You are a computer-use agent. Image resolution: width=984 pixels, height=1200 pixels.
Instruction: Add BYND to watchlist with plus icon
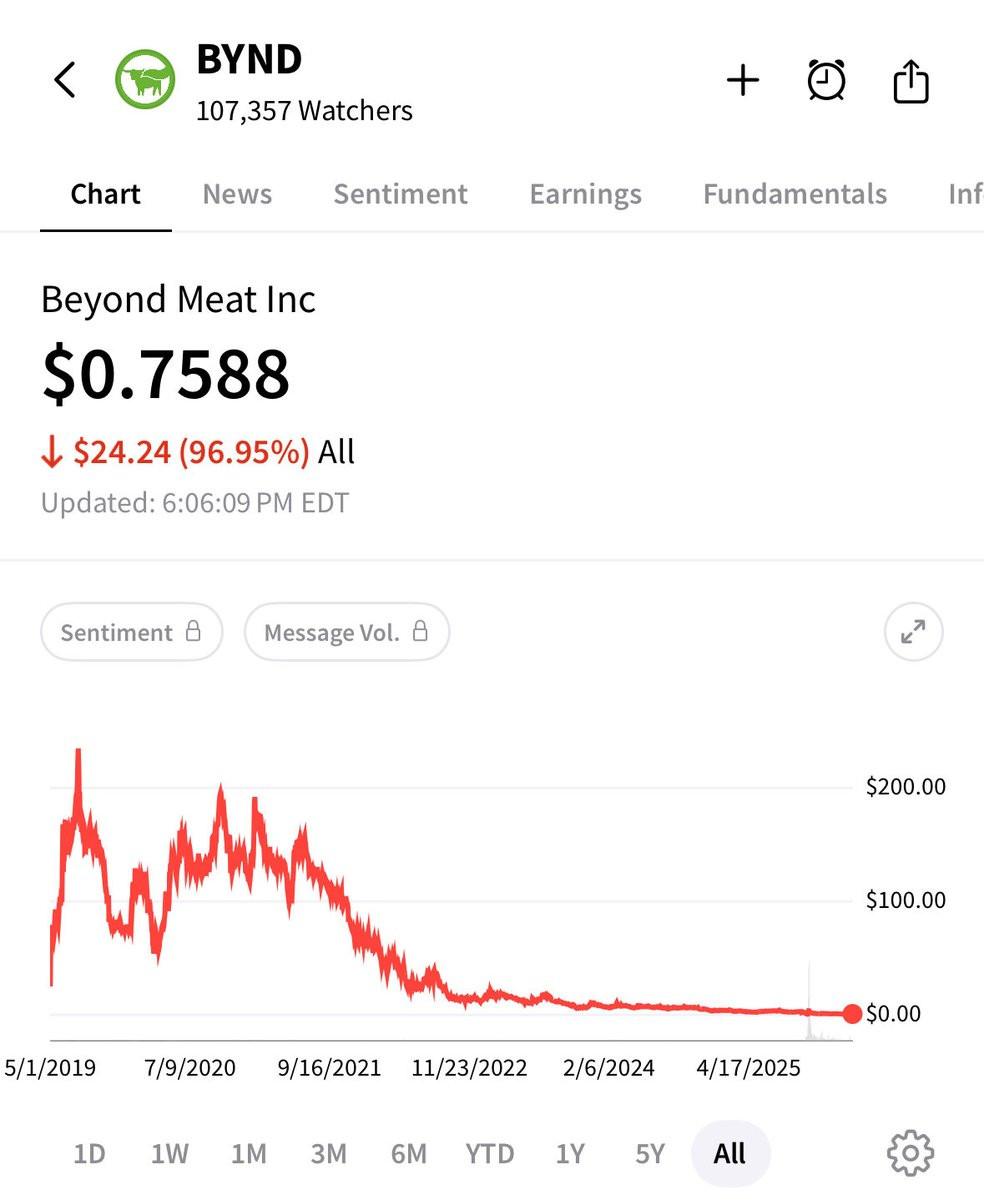tap(743, 80)
